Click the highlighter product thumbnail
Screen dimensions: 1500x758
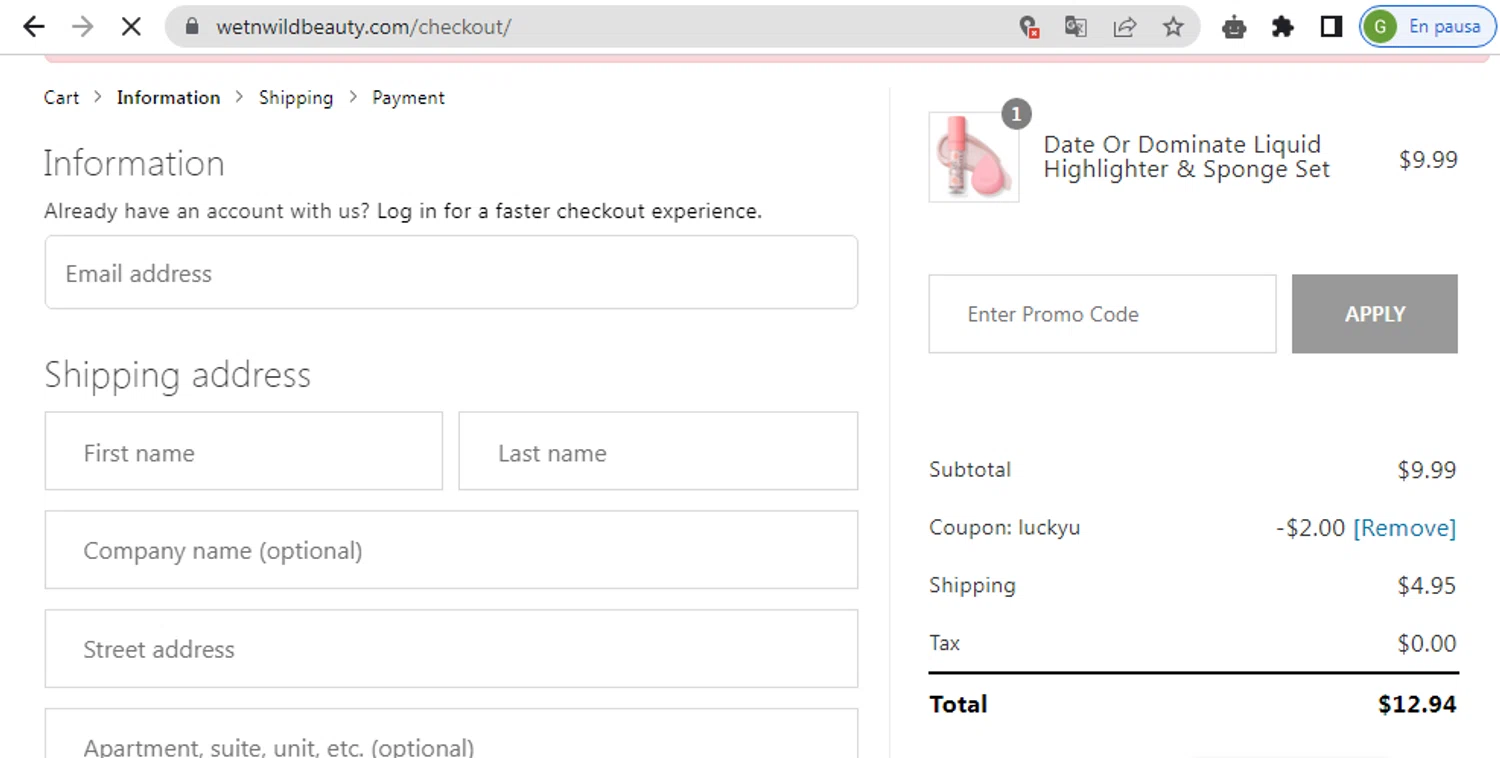click(974, 157)
